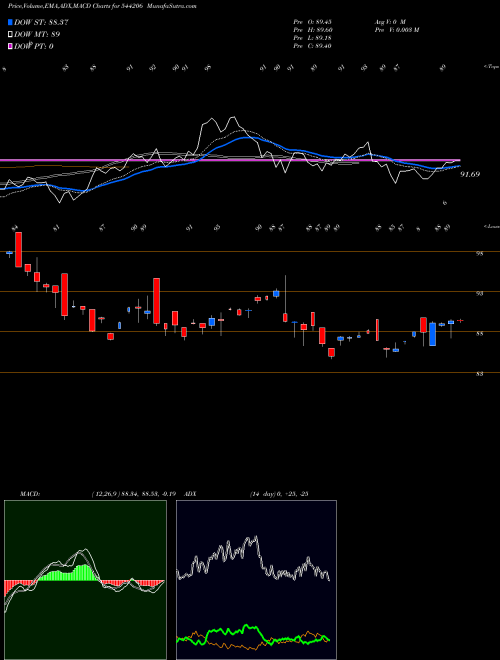
Task: Click the 'Avg V: 0 M' volume text
Action: (x=389, y=22)
